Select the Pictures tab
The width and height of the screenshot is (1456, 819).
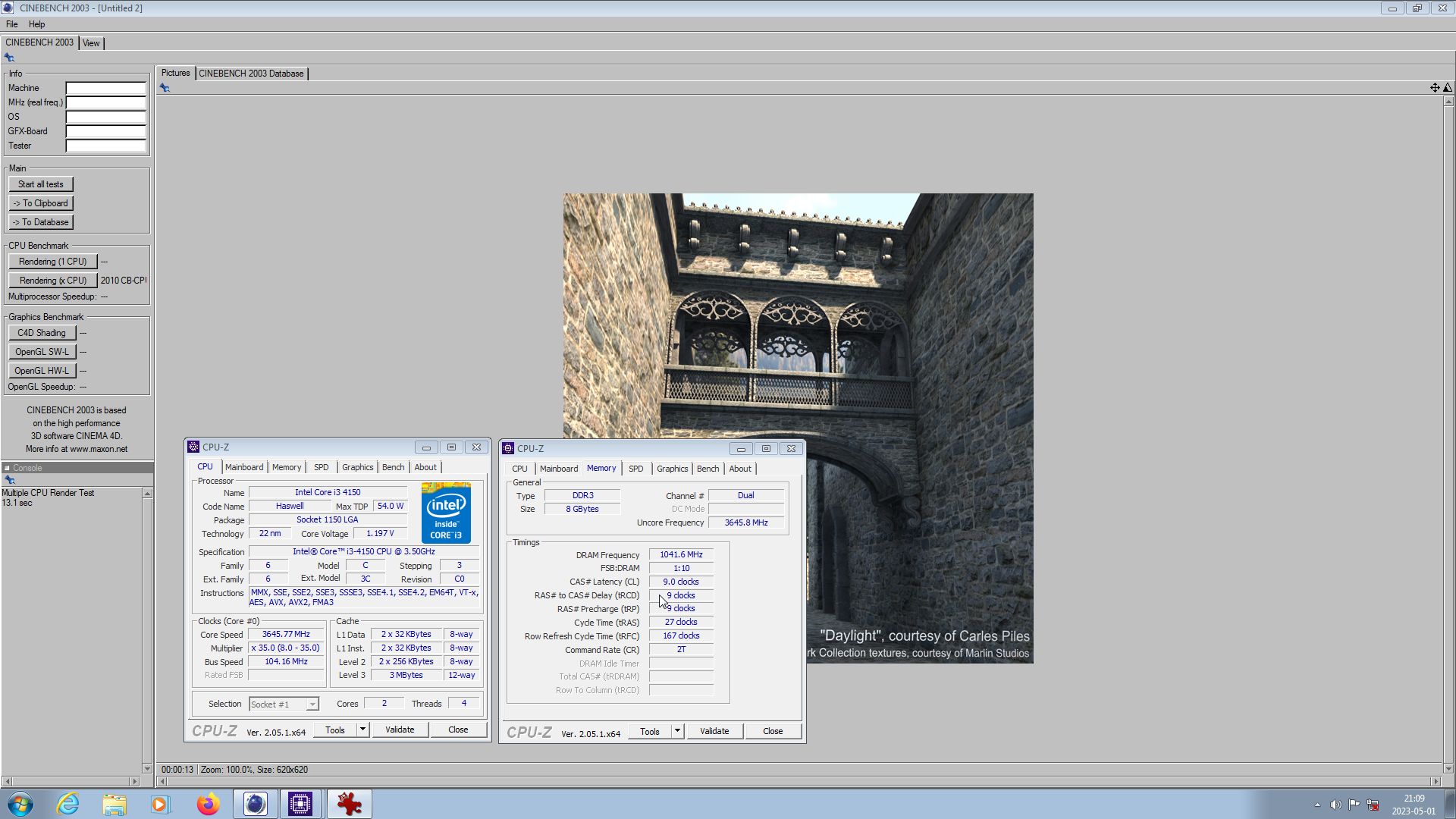pyautogui.click(x=175, y=73)
